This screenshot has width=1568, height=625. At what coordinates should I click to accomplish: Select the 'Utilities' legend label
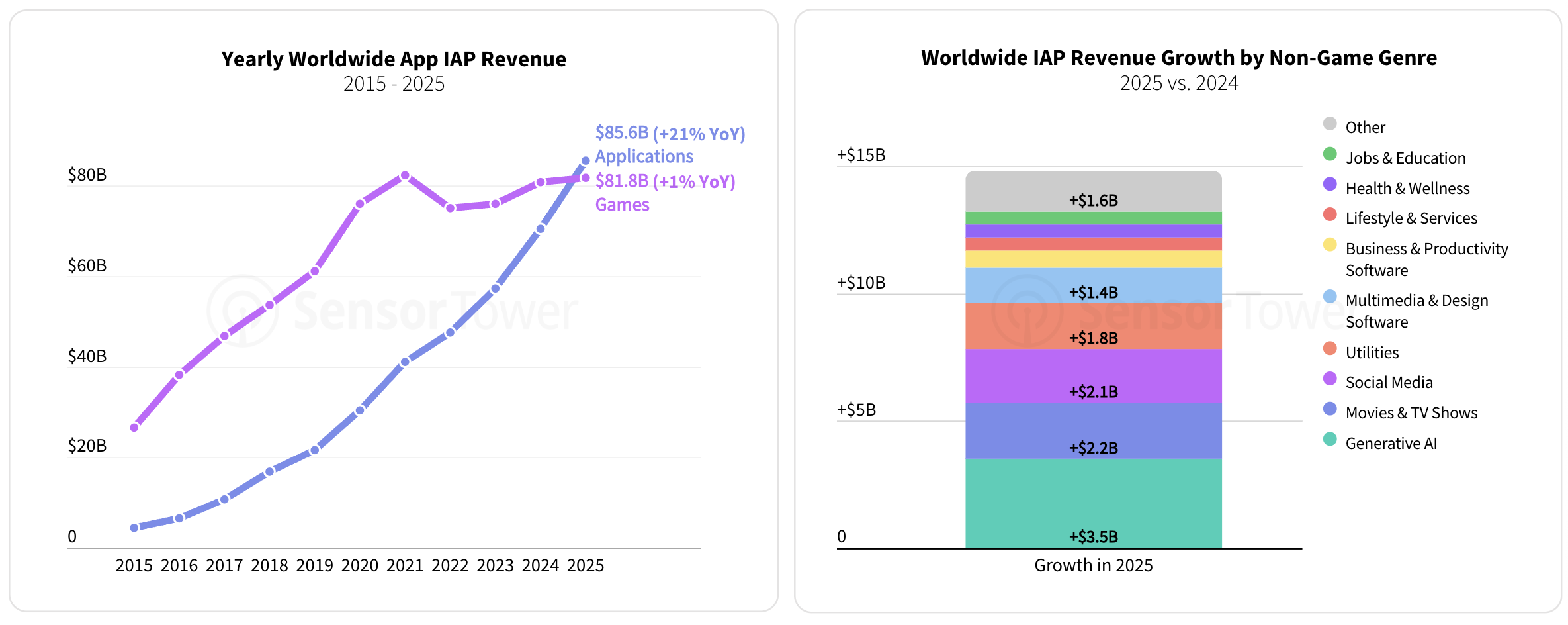(1372, 352)
